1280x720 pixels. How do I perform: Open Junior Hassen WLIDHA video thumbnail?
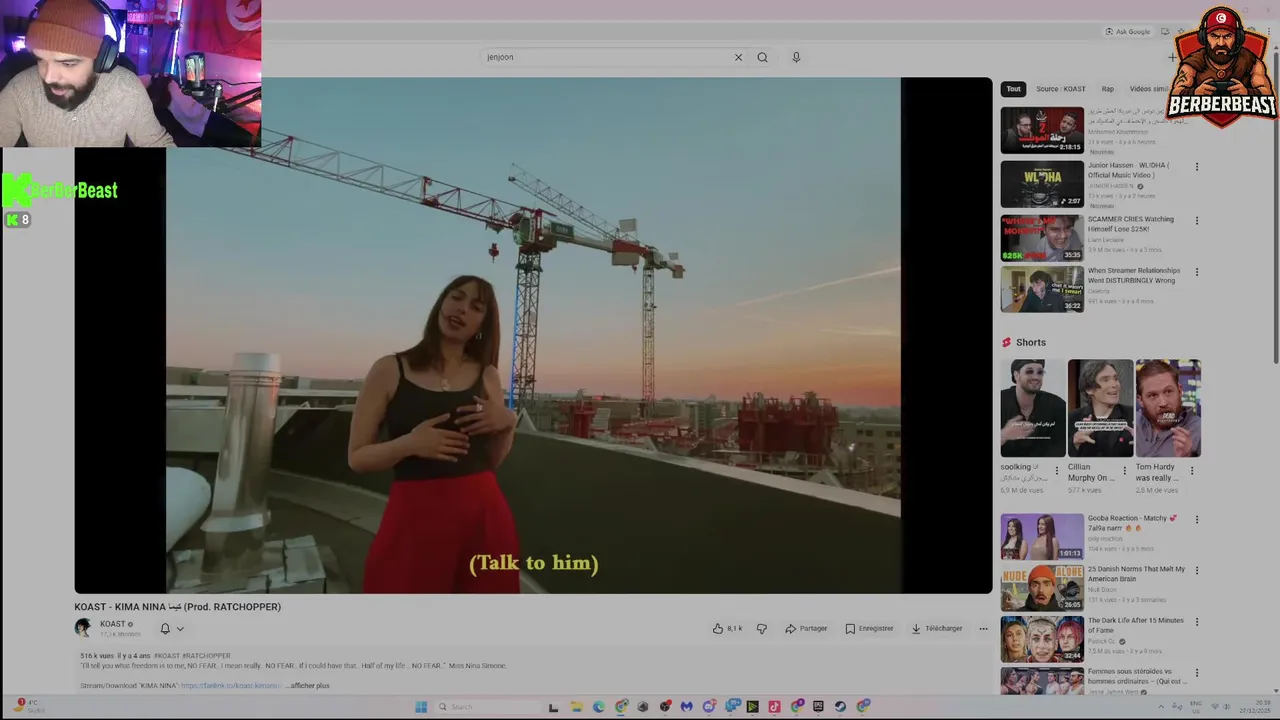(x=1042, y=184)
